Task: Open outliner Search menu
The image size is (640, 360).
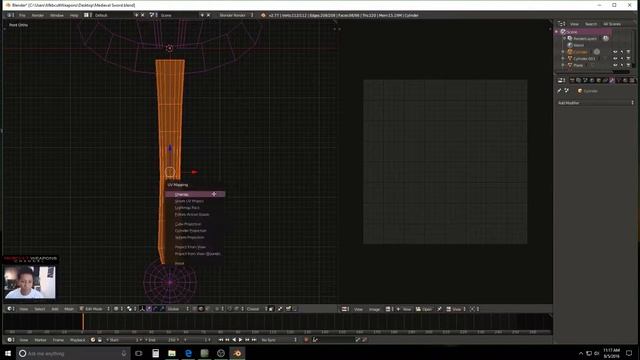Action: (591, 24)
